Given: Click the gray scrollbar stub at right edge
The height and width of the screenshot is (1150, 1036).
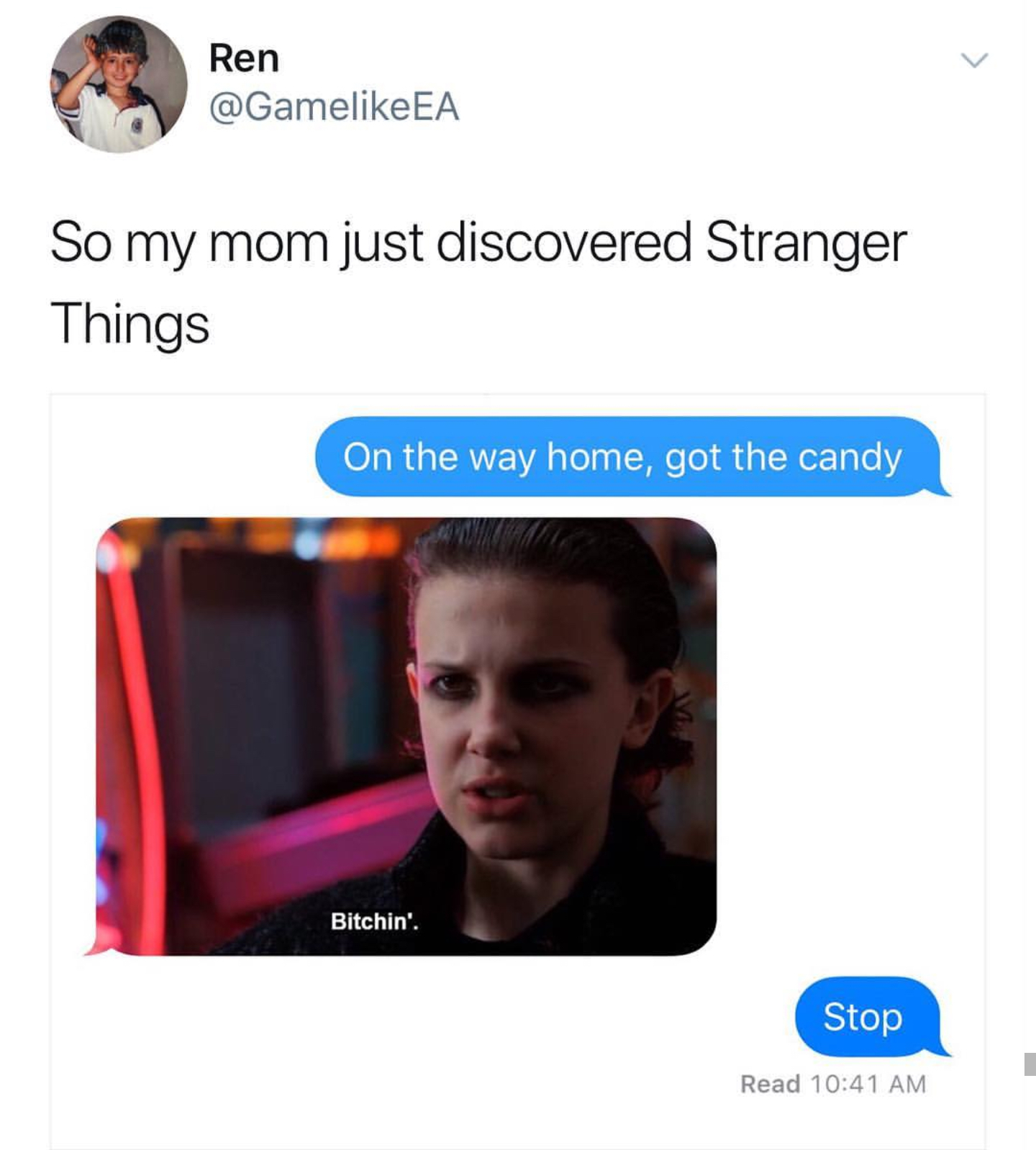Looking at the screenshot, I should (1030, 1064).
